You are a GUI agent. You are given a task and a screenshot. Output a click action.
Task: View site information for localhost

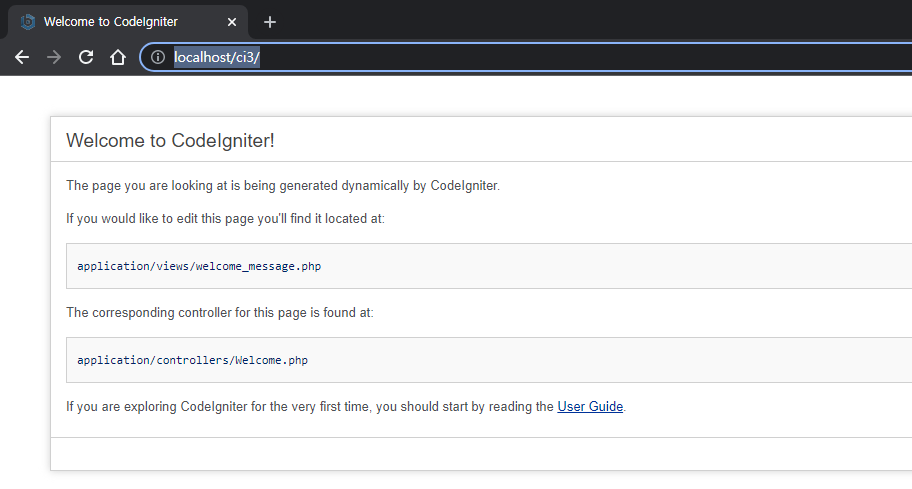[158, 57]
